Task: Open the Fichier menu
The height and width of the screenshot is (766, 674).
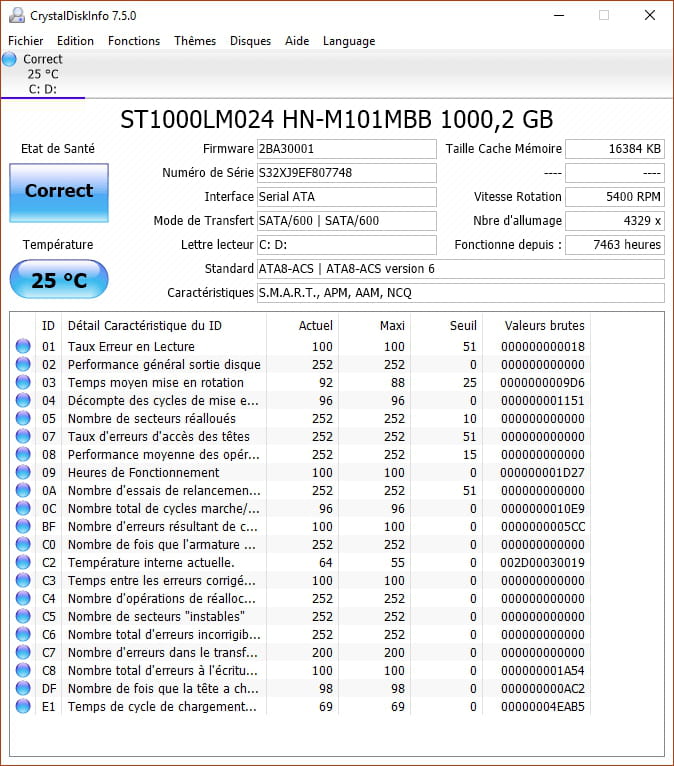Action: coord(25,41)
